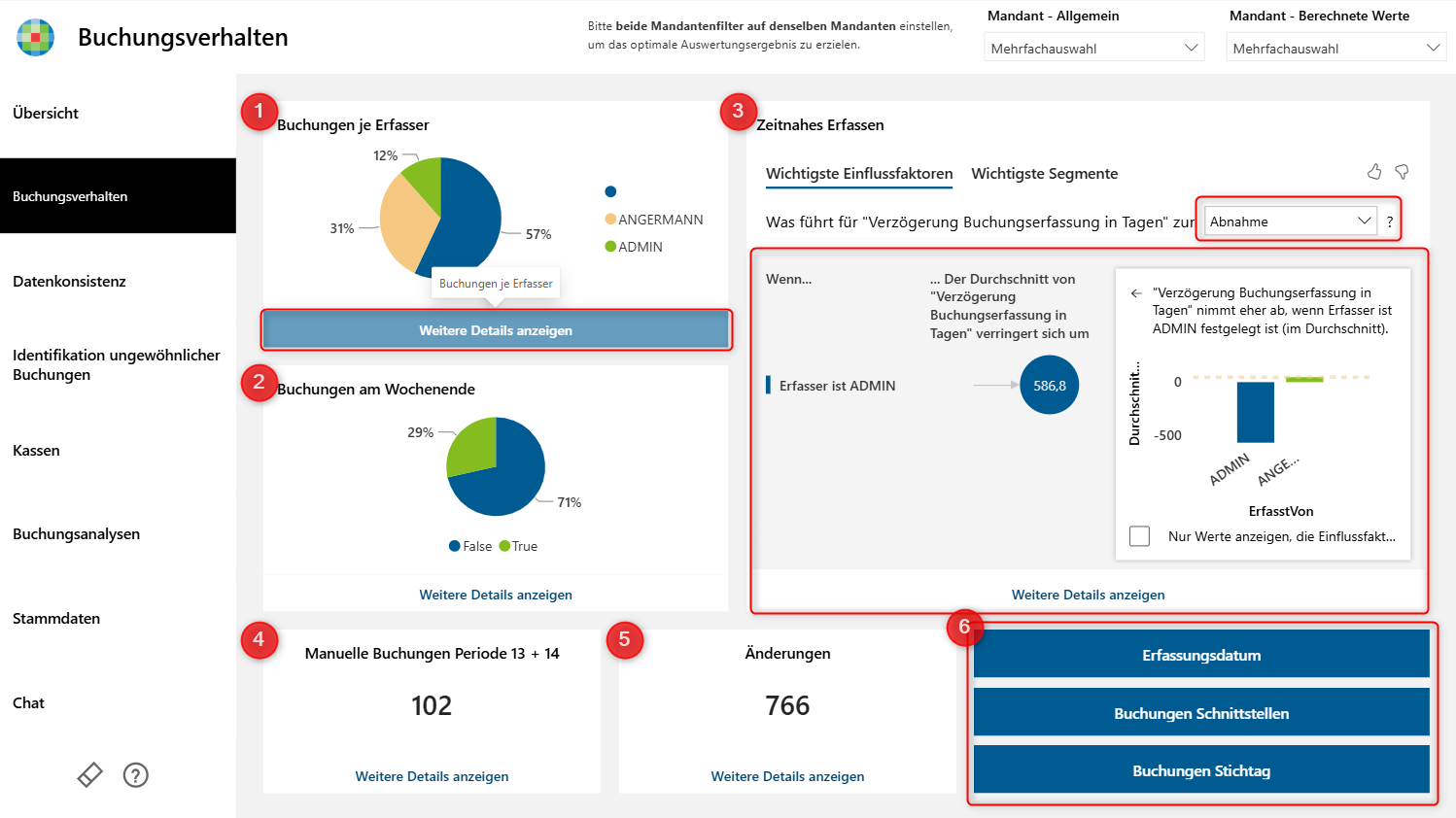Switch to Wichtigste Einflussfaktoren tab
1456x818 pixels.
coord(859,174)
